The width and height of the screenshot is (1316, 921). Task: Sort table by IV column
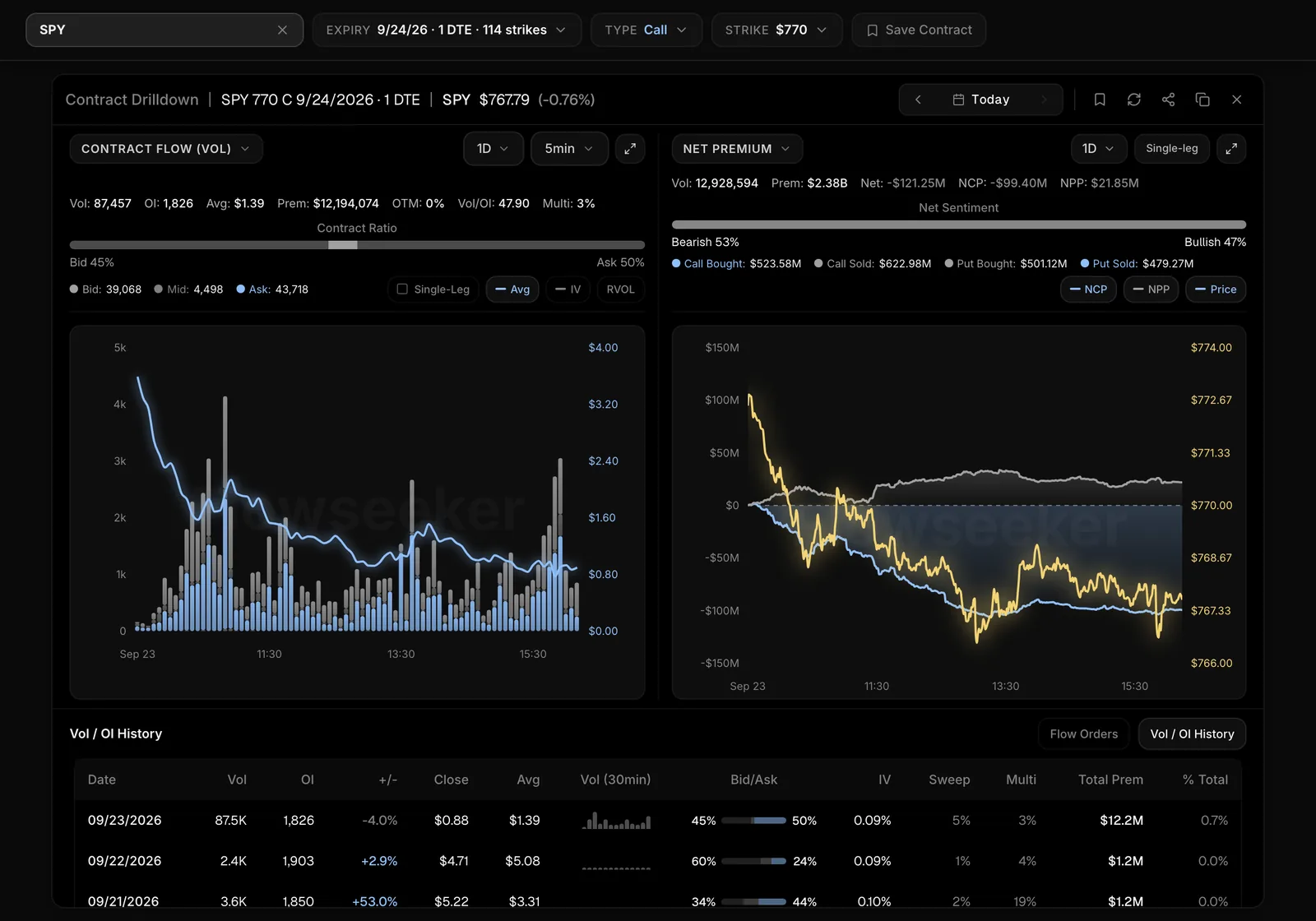click(884, 780)
